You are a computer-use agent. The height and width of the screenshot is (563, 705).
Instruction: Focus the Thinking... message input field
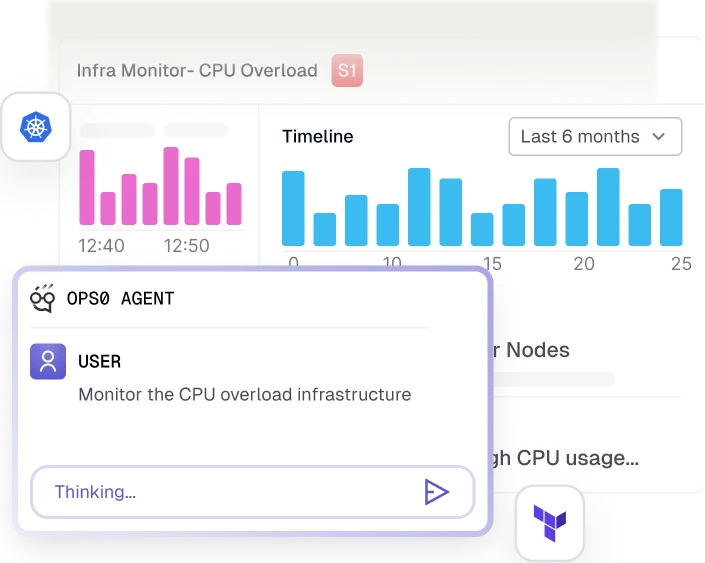(x=230, y=491)
